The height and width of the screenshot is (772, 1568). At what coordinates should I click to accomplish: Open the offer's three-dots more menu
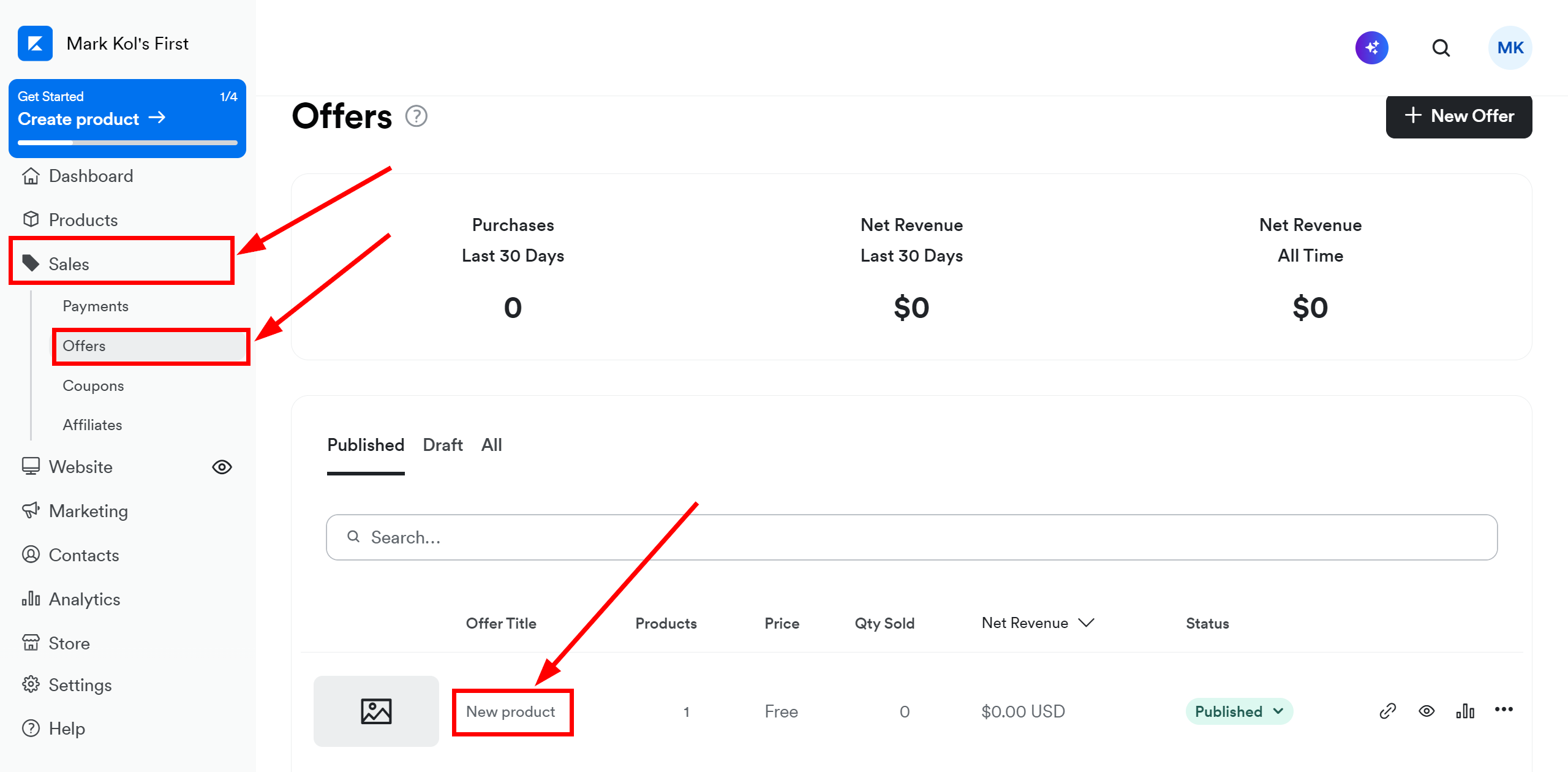[x=1504, y=710]
